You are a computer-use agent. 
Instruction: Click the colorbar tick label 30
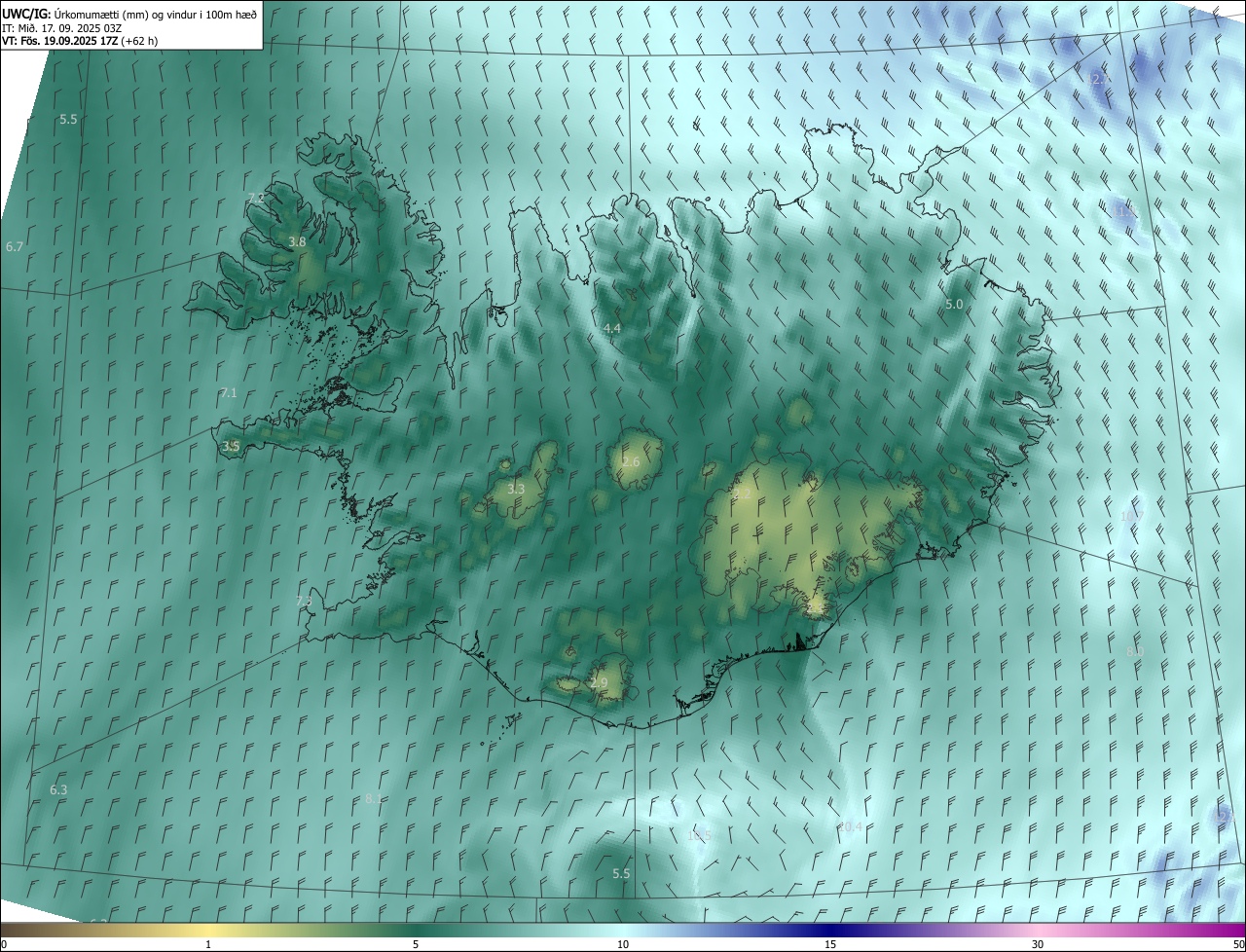[1038, 944]
